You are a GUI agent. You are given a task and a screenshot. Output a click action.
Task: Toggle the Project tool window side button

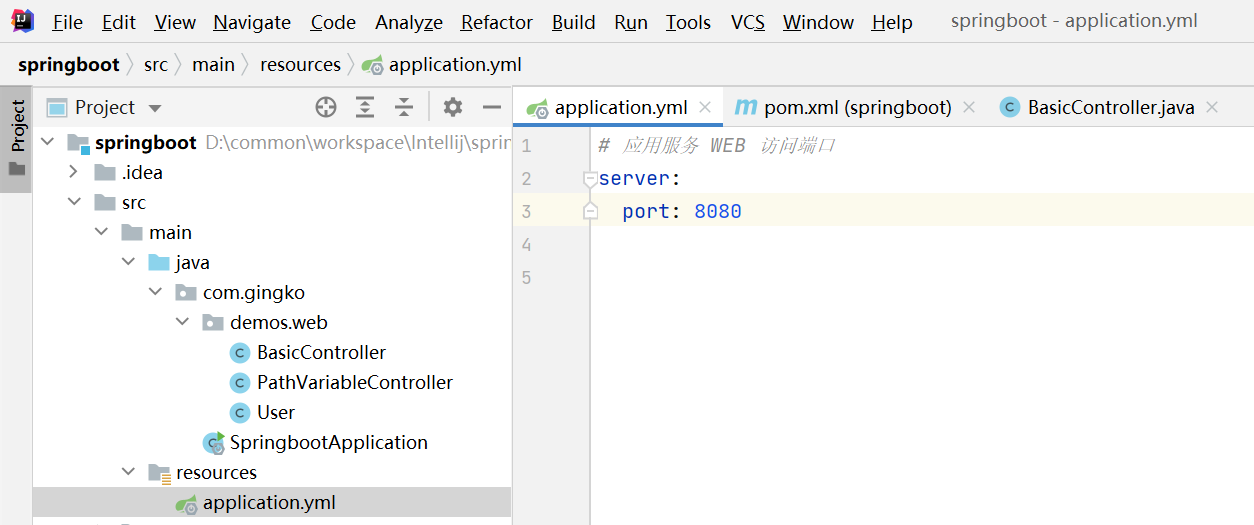click(x=16, y=139)
